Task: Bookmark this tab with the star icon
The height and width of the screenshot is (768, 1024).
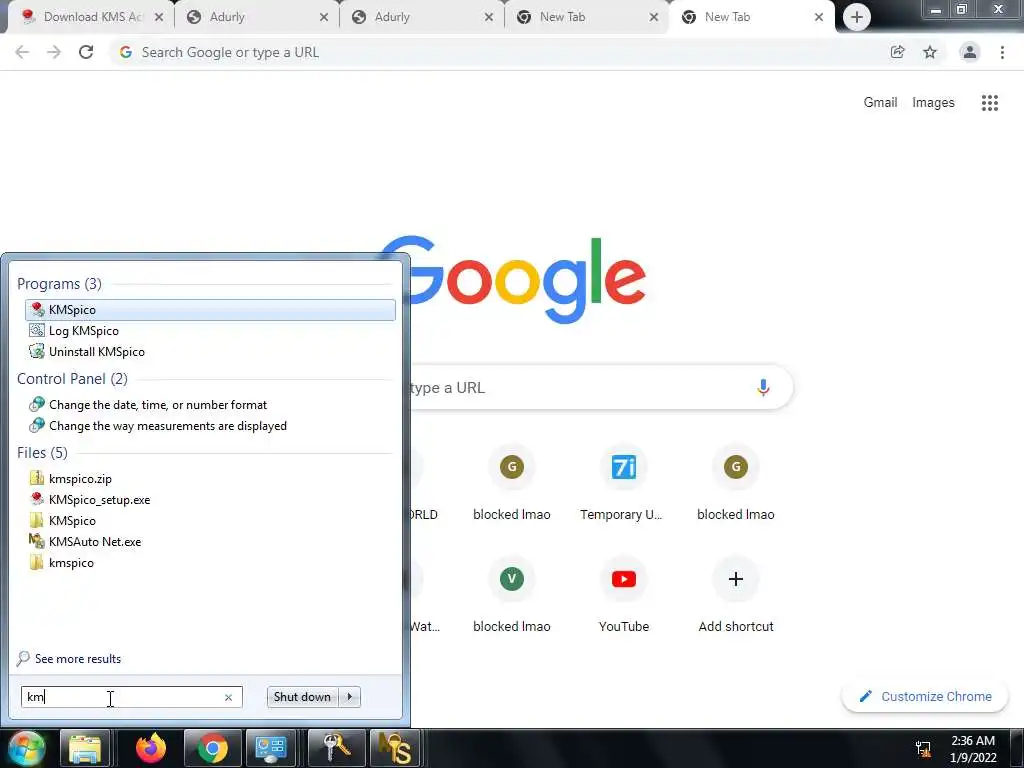Action: [x=930, y=52]
